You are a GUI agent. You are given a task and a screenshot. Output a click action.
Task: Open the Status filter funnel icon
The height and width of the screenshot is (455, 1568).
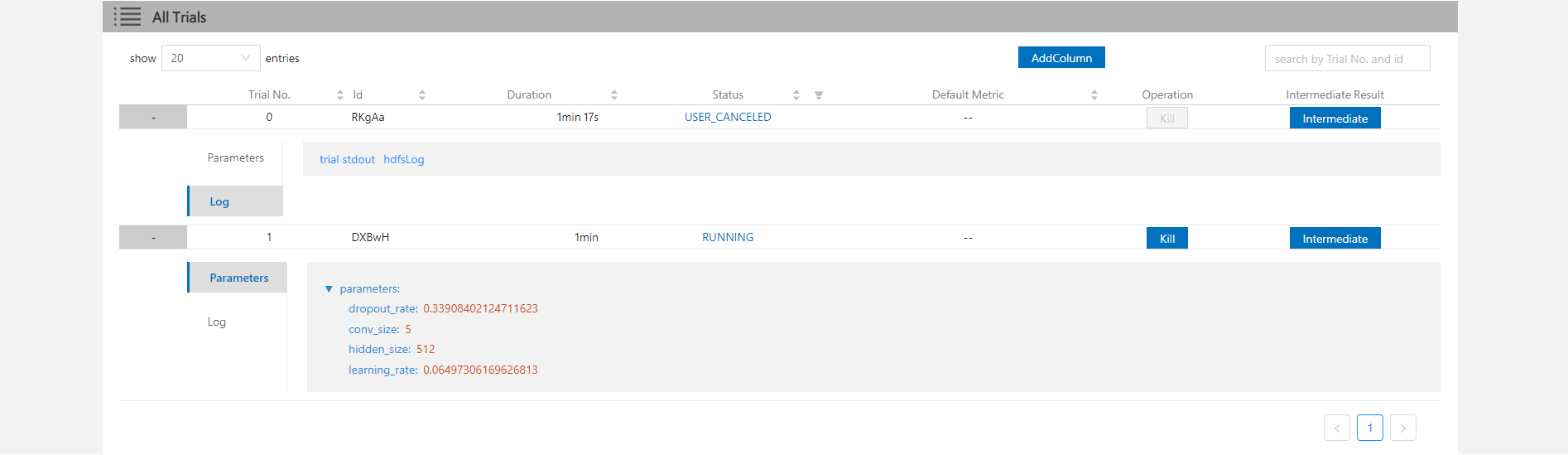(818, 95)
